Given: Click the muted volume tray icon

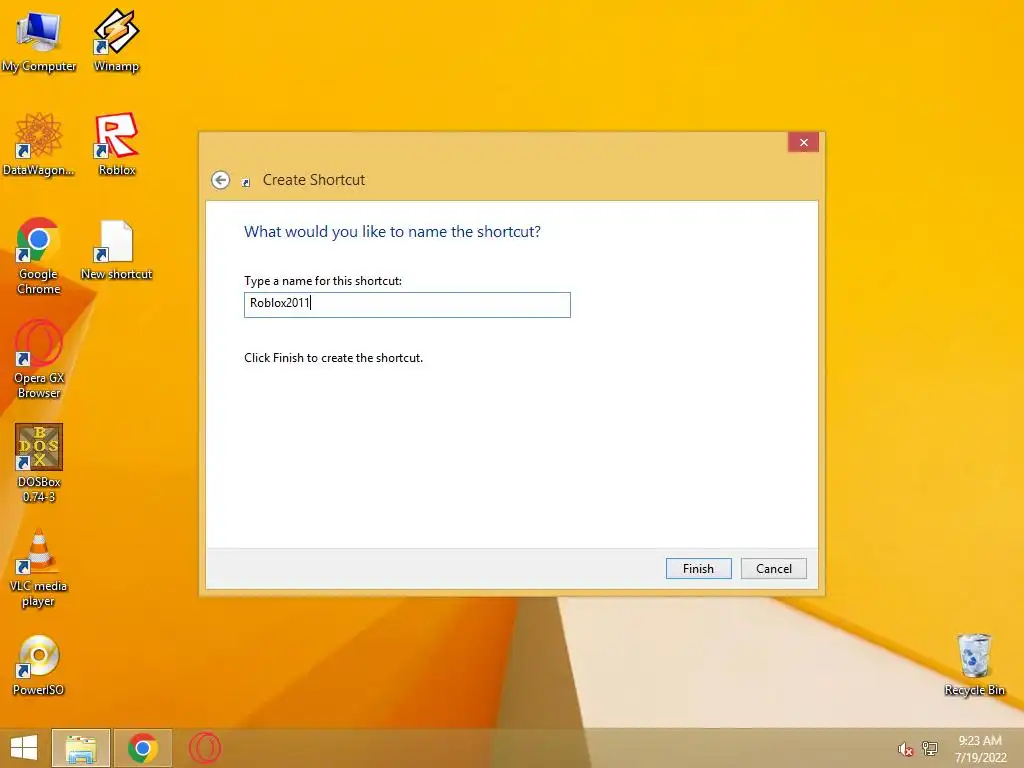Looking at the screenshot, I should coord(905,749).
